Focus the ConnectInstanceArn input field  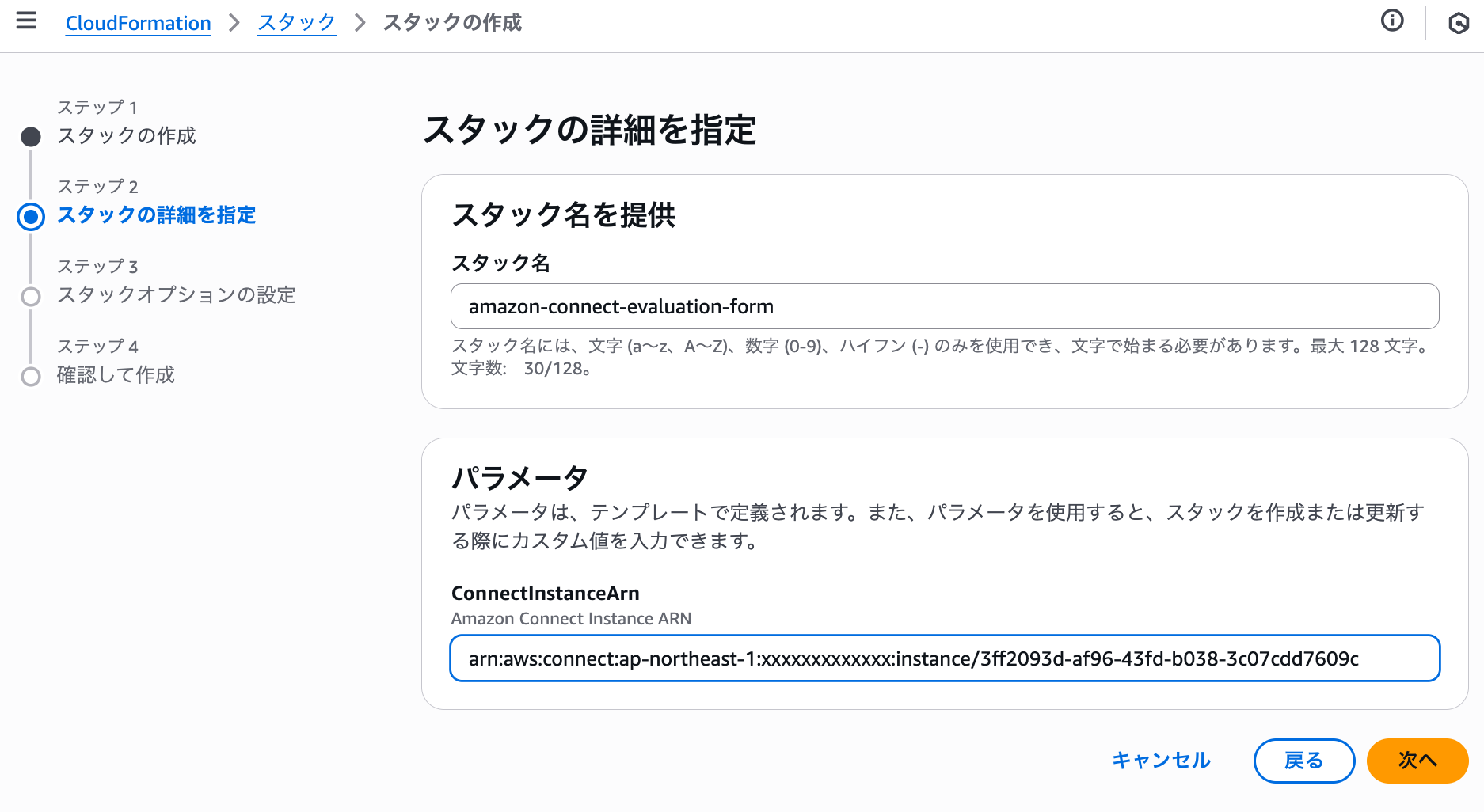(x=945, y=658)
